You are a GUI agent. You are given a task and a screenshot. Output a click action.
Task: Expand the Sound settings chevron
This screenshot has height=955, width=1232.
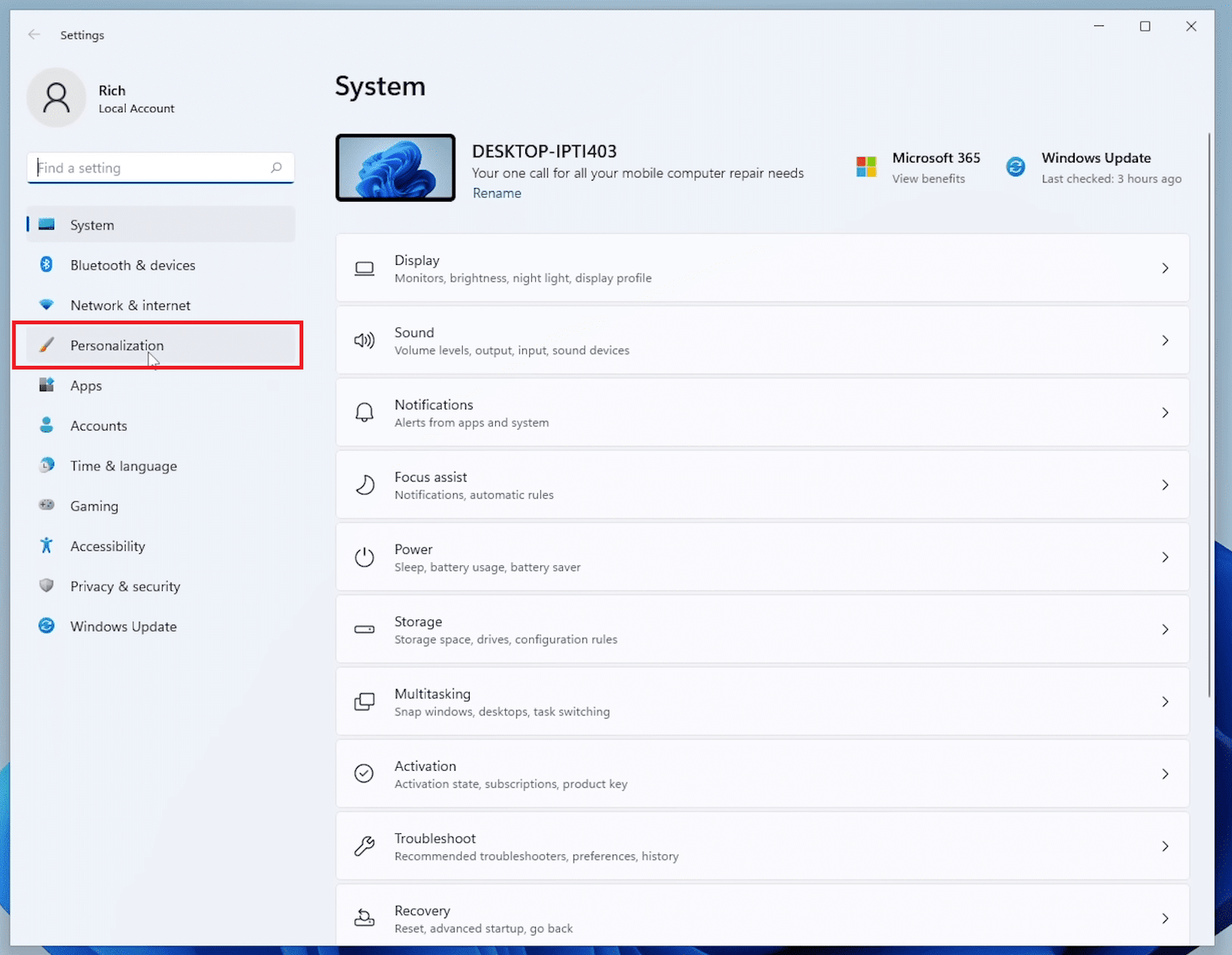click(x=1165, y=340)
